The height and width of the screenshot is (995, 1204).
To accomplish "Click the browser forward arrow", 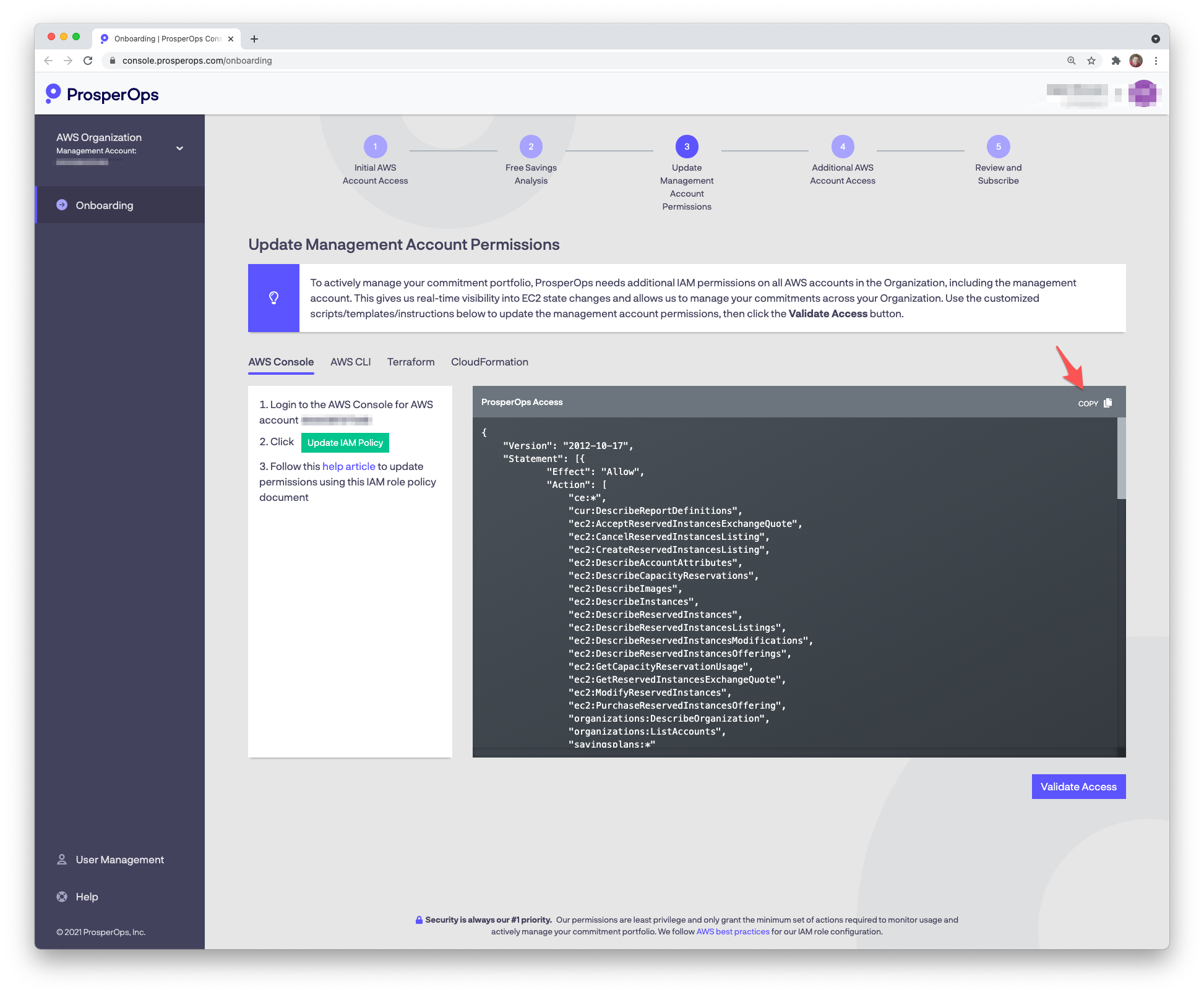I will 68,61.
